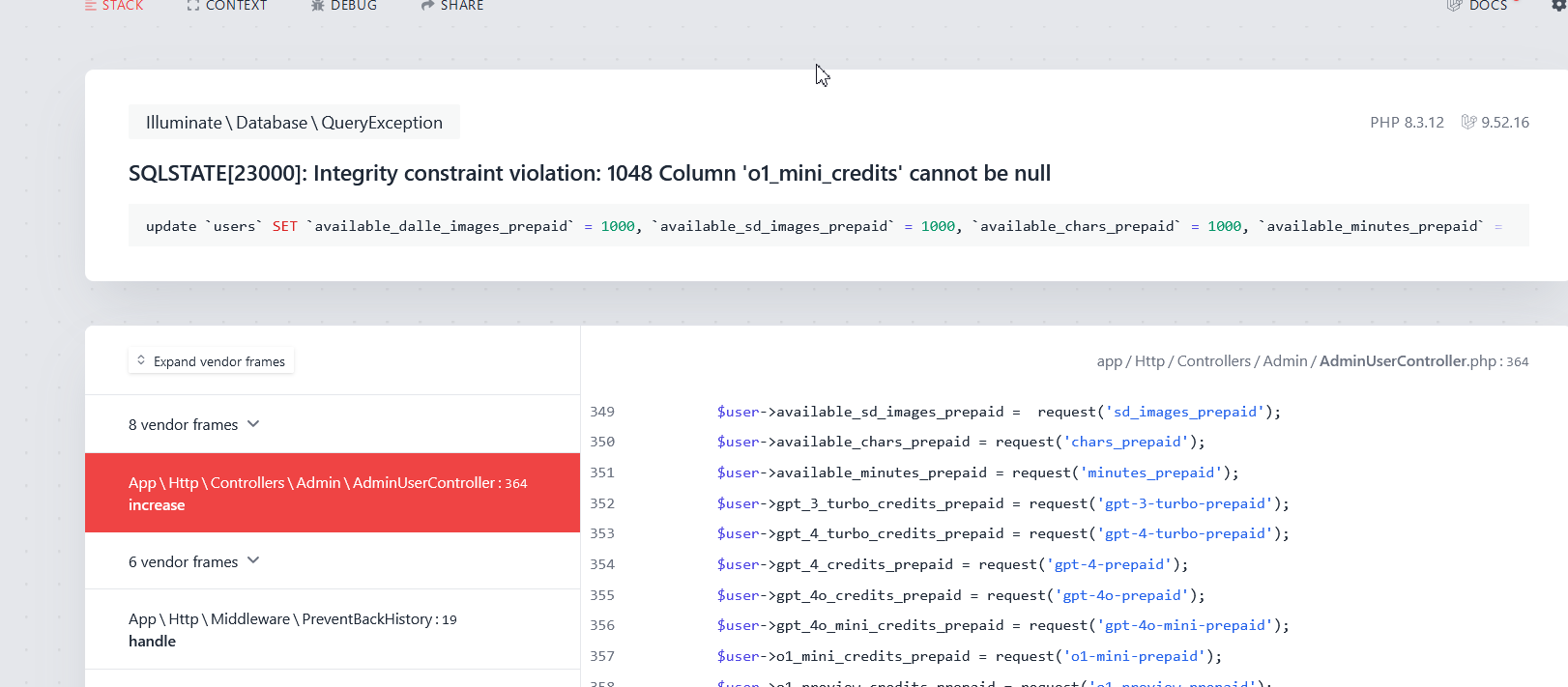
Task: Click the bug icon beside DEBUG
Action: coord(318,6)
